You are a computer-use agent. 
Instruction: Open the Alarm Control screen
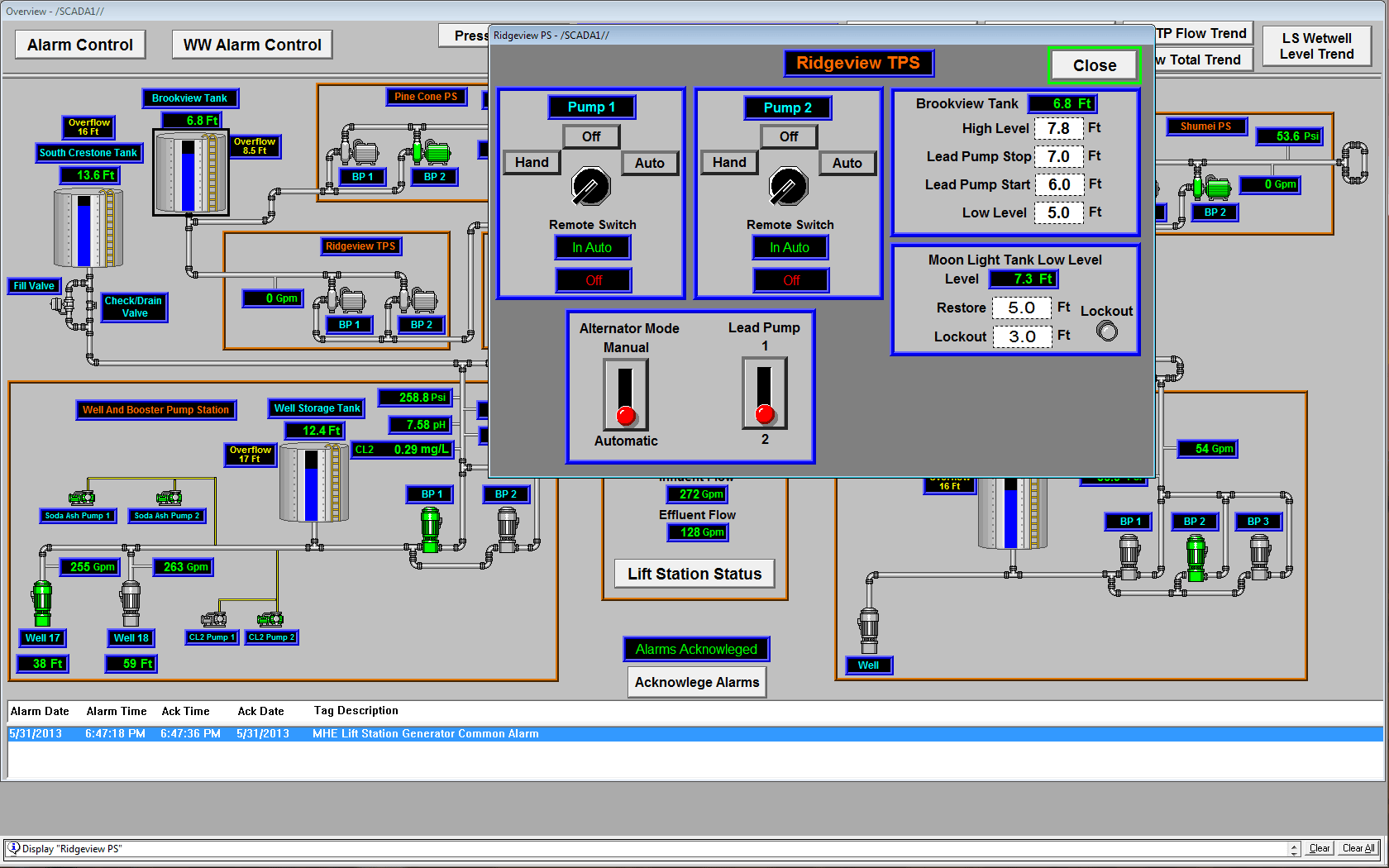pos(80,45)
